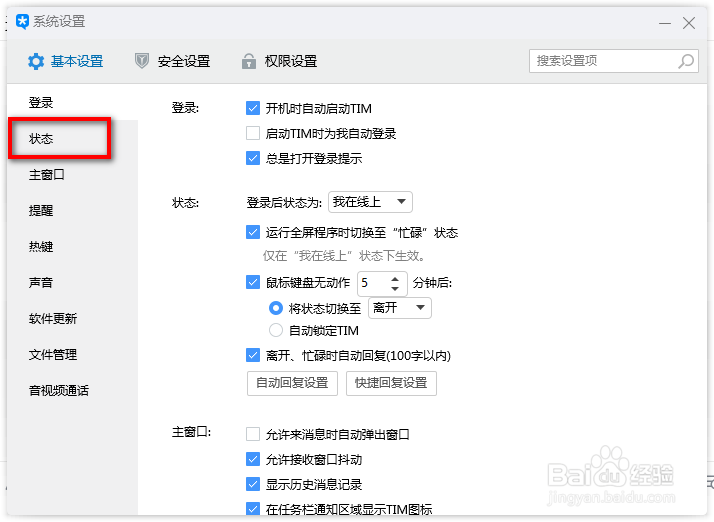Open the 热键 sidebar section
This screenshot has width=714, height=522.
(x=41, y=247)
